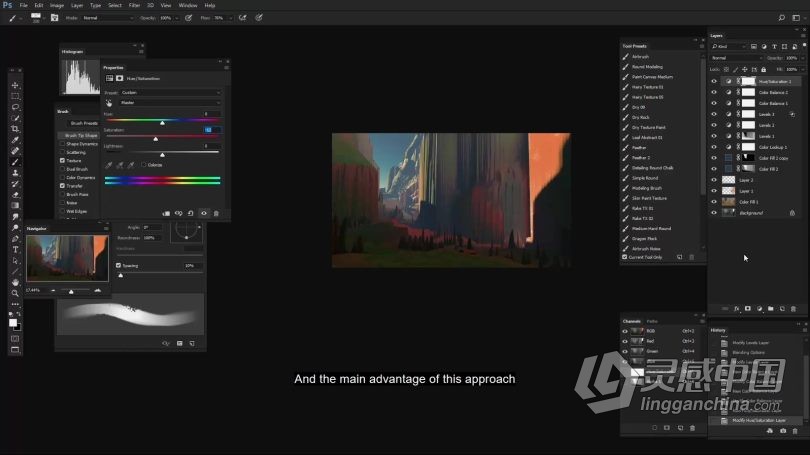Hide the Color Lookup 1 layer

[x=714, y=147]
